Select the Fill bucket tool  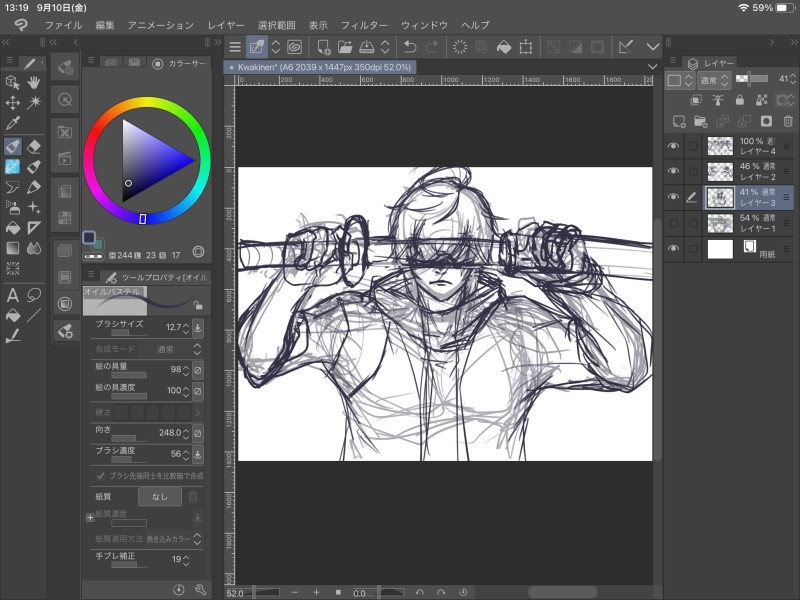point(13,227)
